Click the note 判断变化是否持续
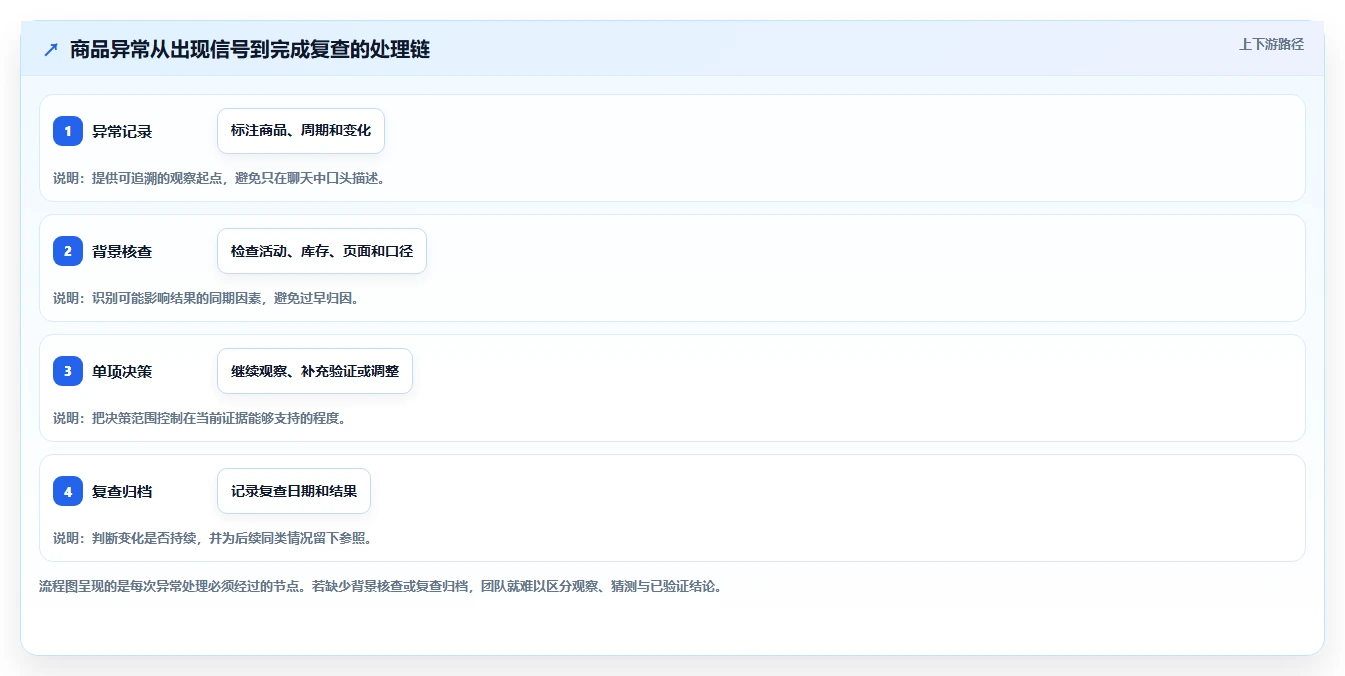This screenshot has height=676, width=1345. pyautogui.click(x=212, y=538)
